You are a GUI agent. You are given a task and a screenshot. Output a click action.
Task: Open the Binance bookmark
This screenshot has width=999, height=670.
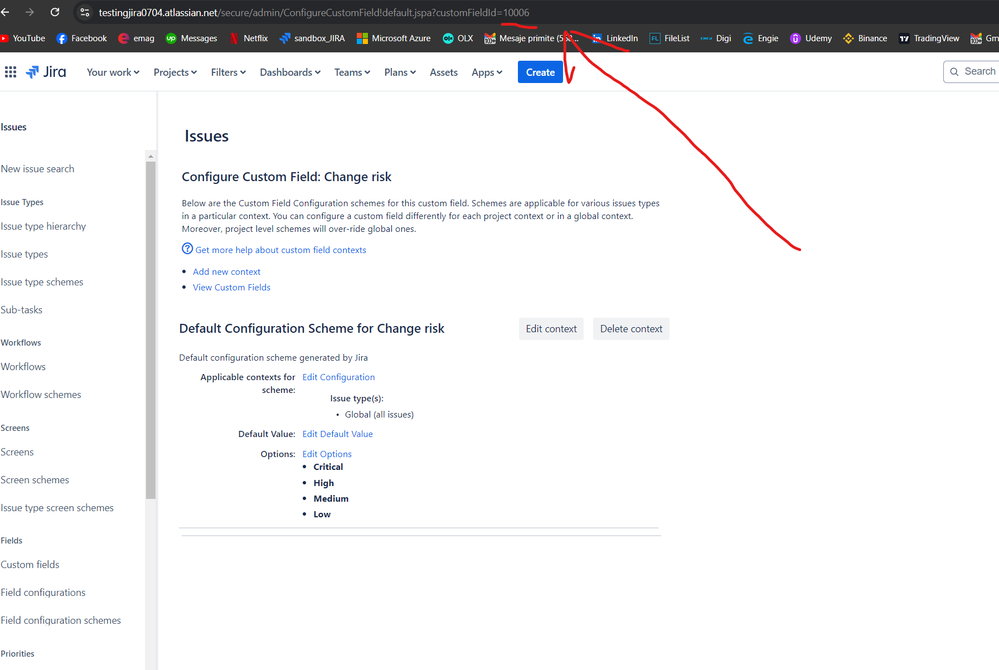point(865,38)
